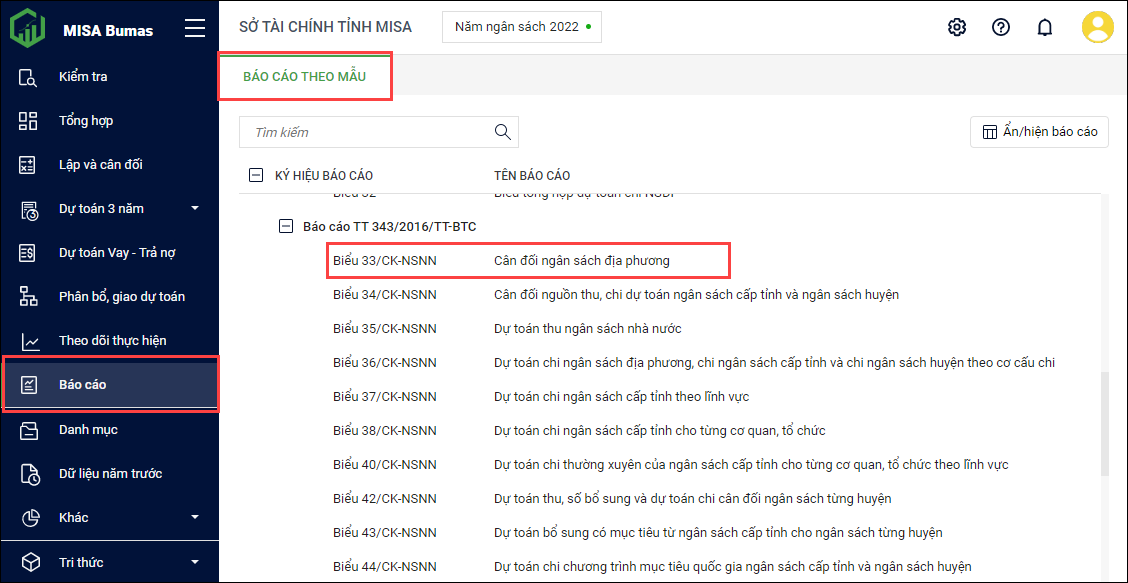Screen dimensions: 1128x583
Task: Open Phân bổ, giao dự toán section
Action: pyautogui.click(x=121, y=297)
